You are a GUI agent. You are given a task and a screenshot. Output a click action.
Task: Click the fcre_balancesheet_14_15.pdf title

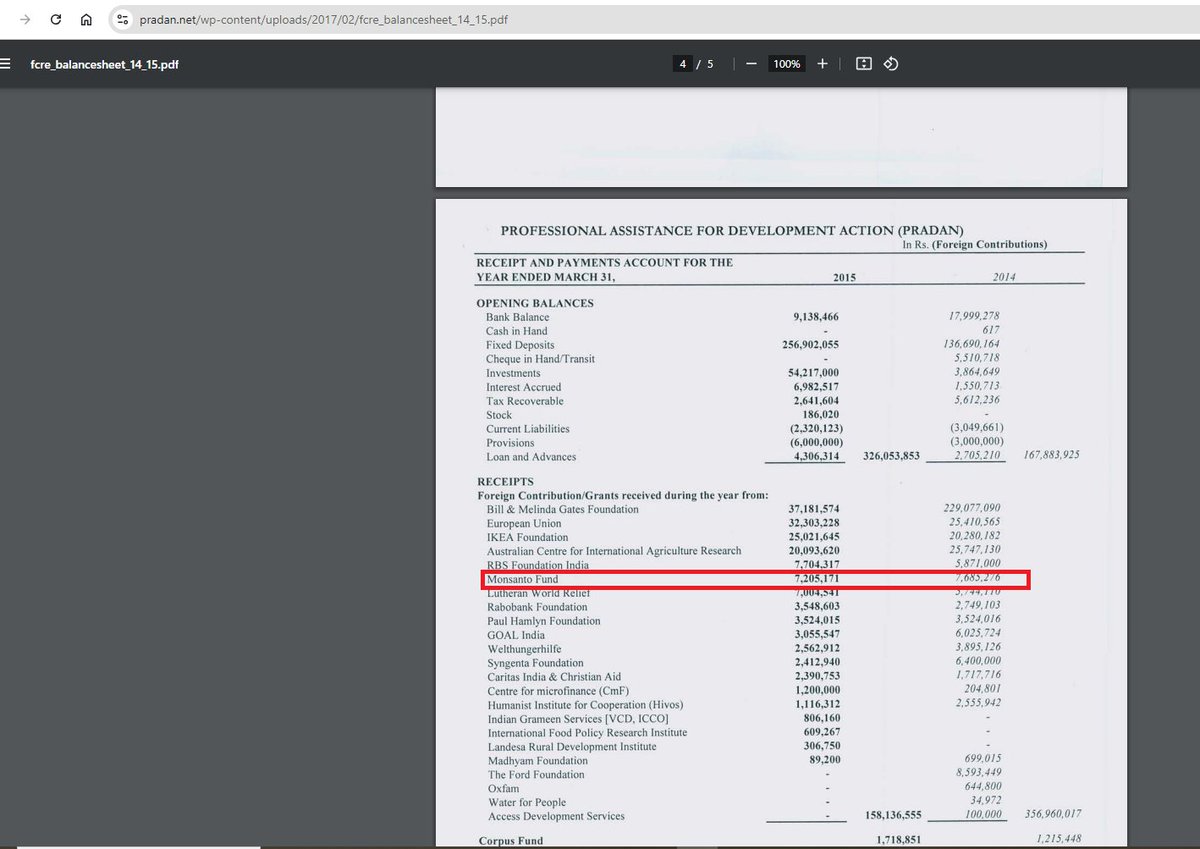point(105,64)
